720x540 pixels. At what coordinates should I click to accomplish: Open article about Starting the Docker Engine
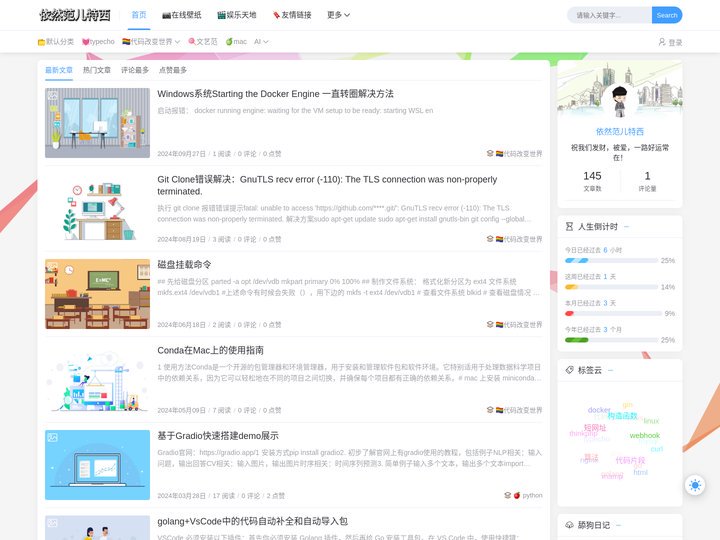tap(275, 94)
